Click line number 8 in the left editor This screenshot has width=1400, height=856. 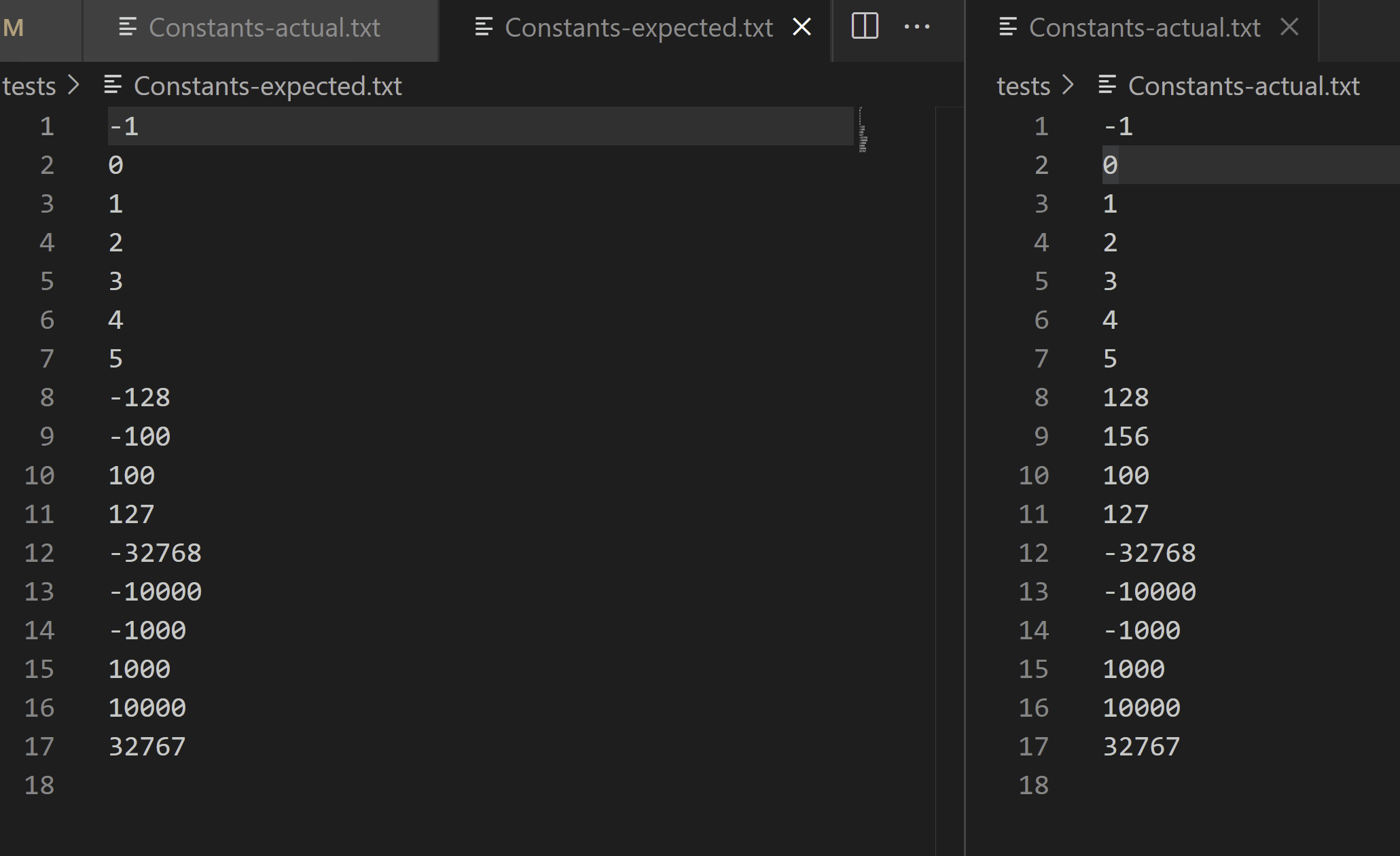tap(47, 397)
